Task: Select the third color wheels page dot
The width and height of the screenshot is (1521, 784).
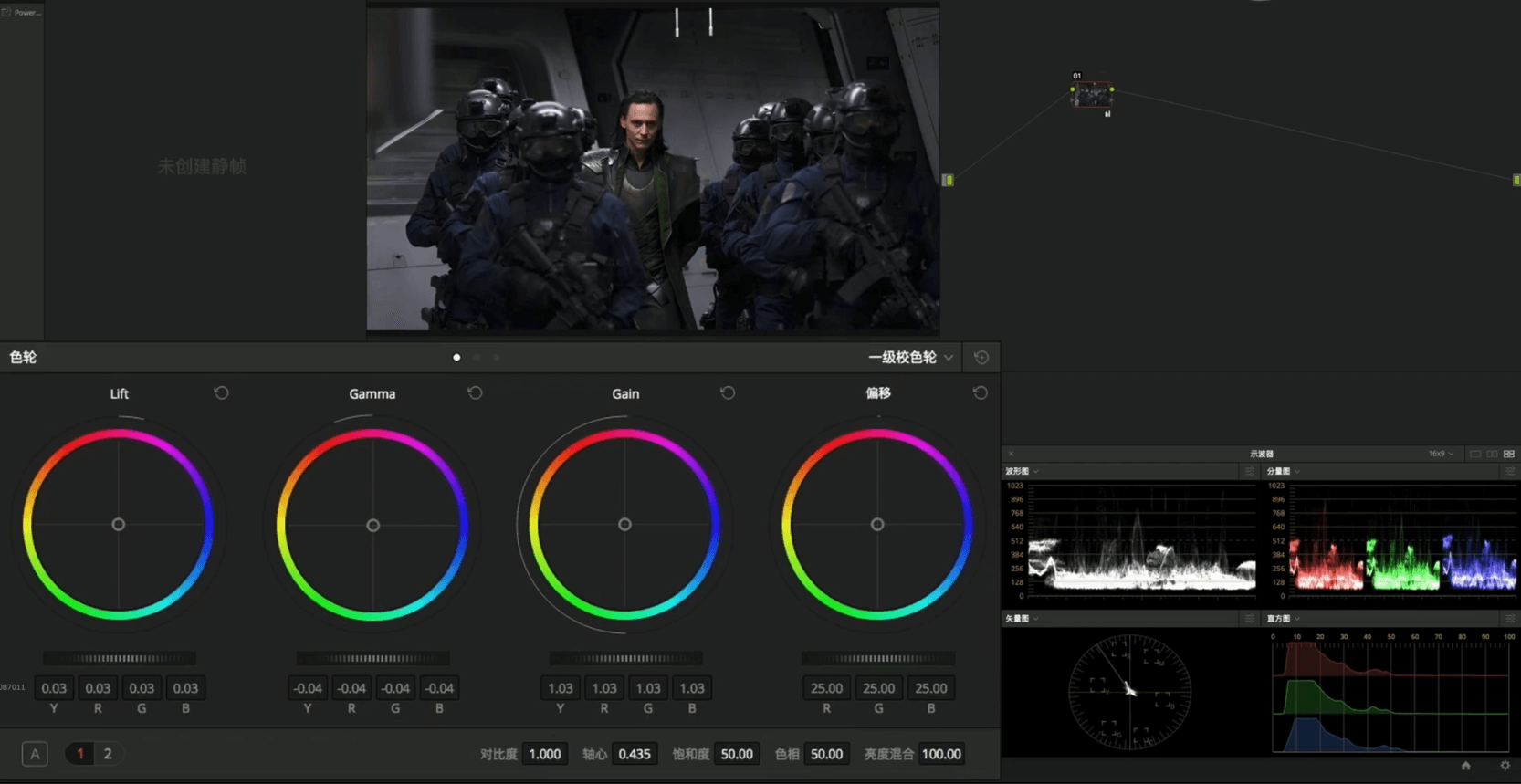Action: point(497,358)
